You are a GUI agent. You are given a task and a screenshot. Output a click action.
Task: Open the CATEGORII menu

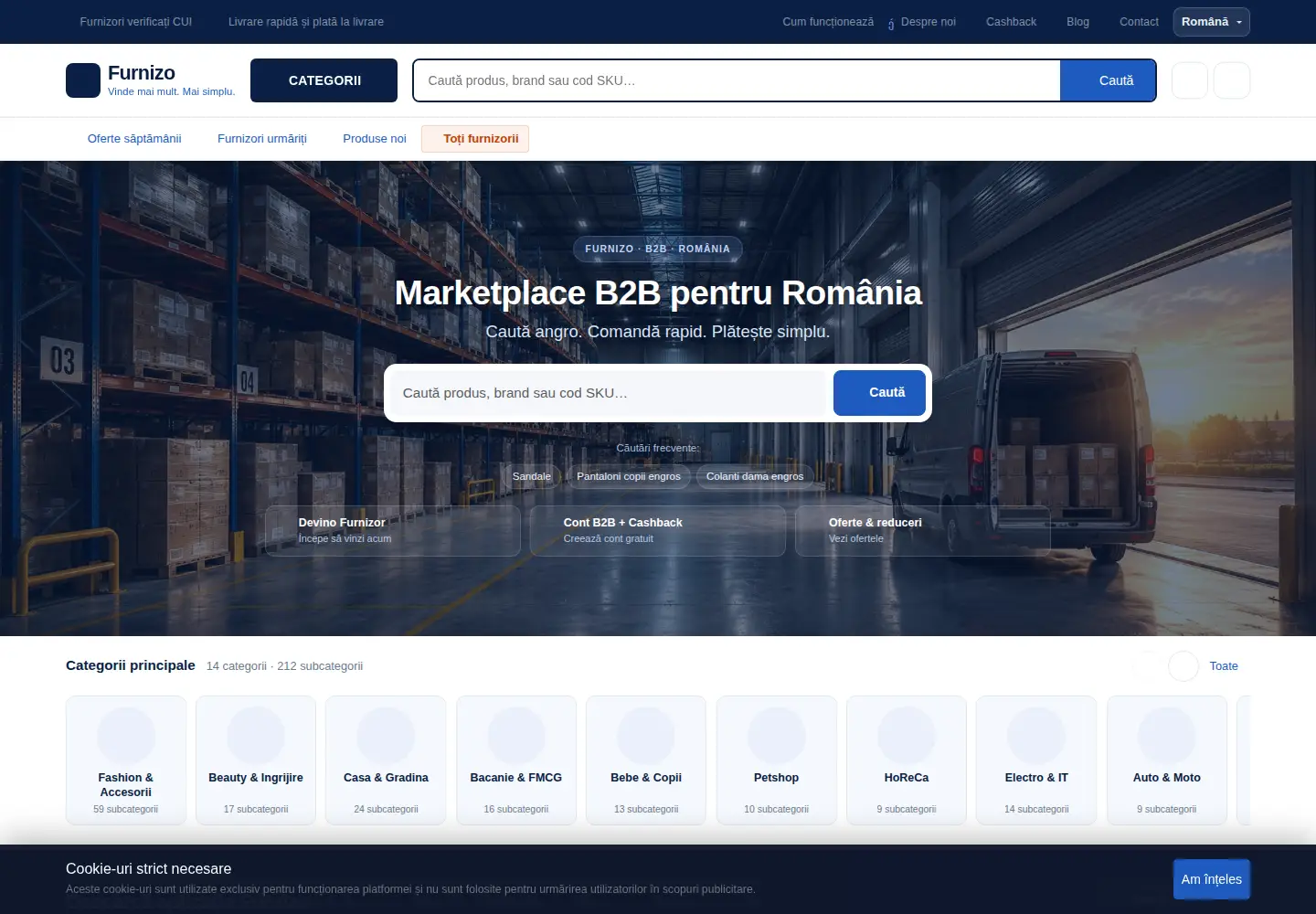click(324, 80)
